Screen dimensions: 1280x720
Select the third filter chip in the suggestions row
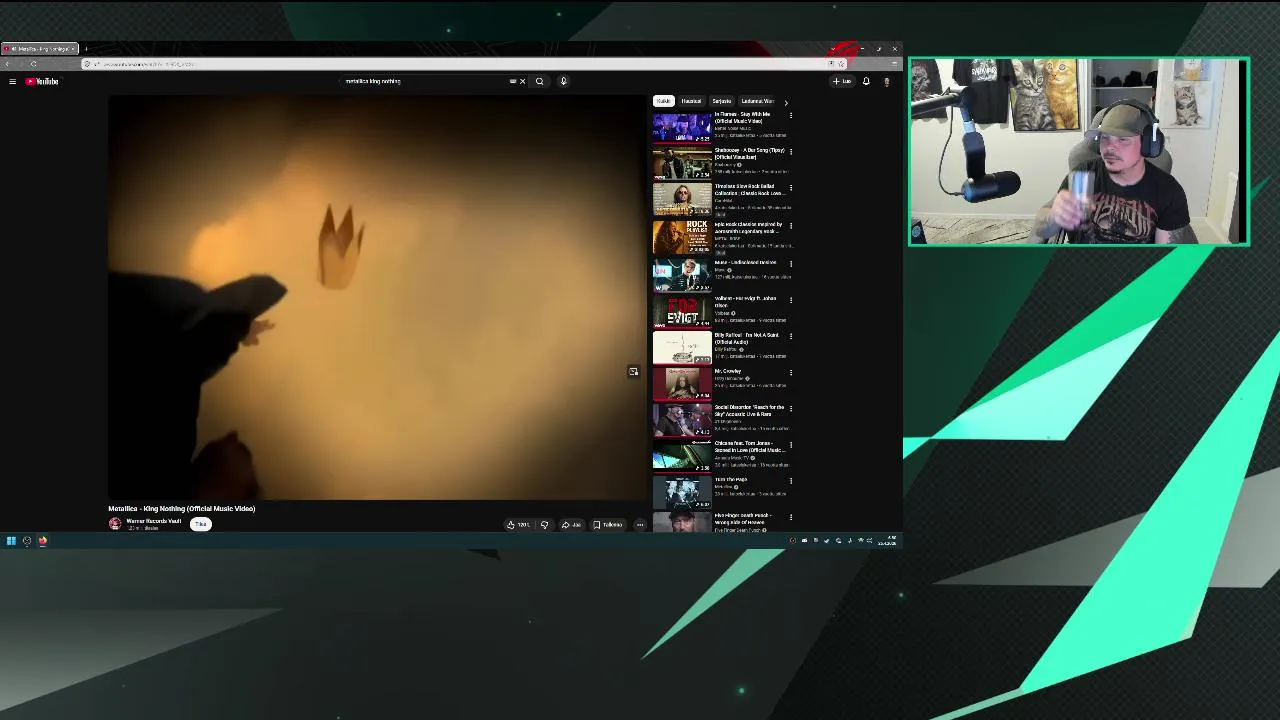tap(722, 101)
